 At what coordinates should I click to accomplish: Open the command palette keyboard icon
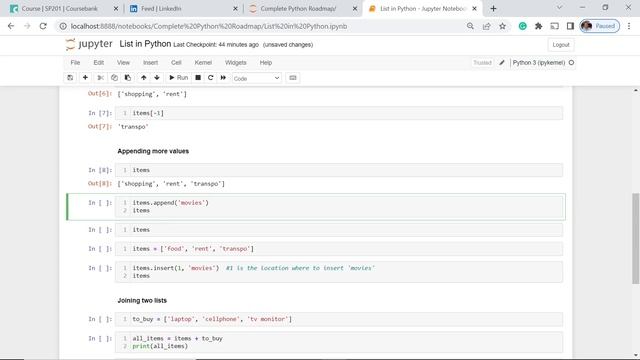click(x=293, y=78)
